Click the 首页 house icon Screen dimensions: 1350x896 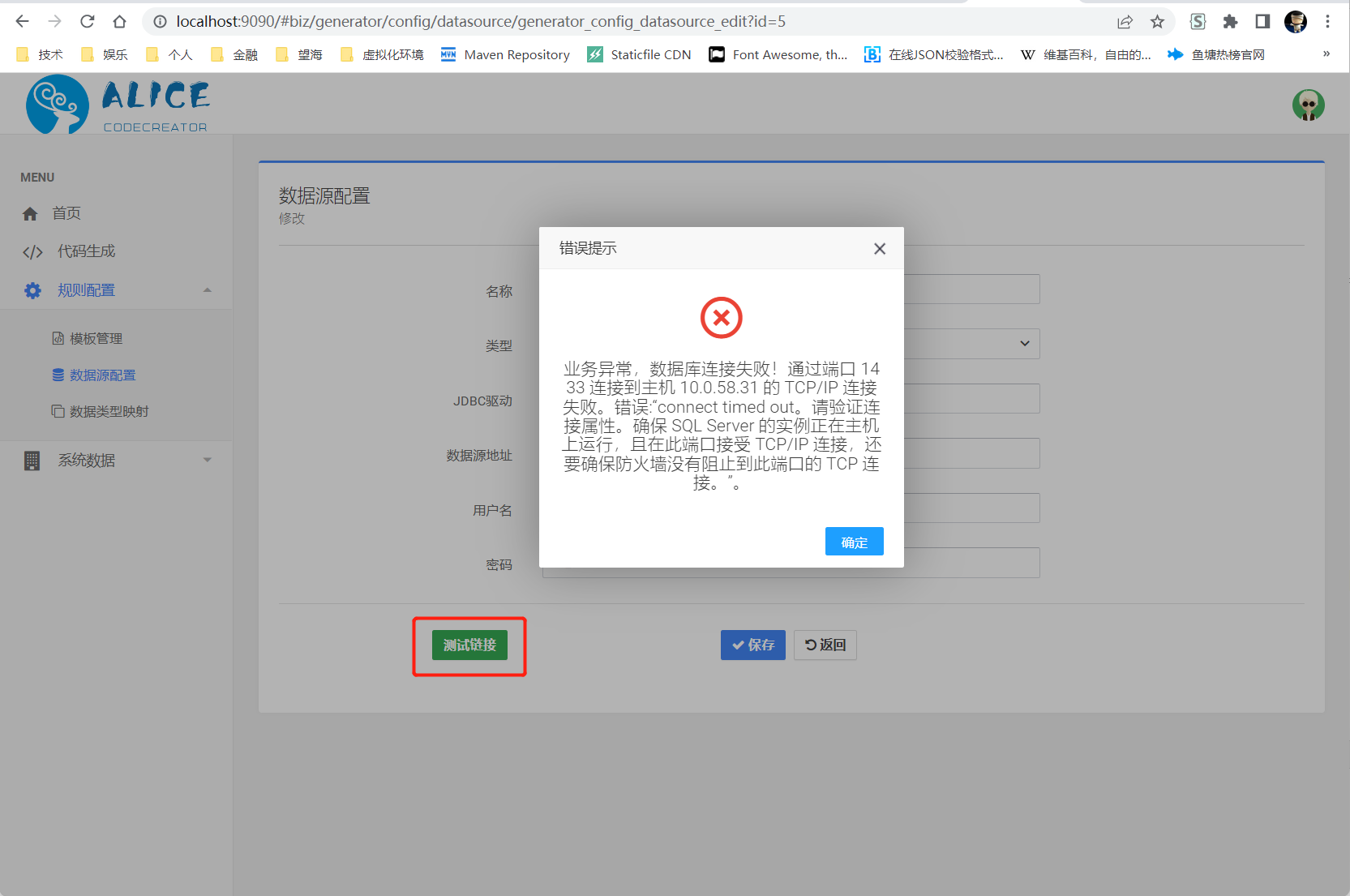tap(30, 213)
